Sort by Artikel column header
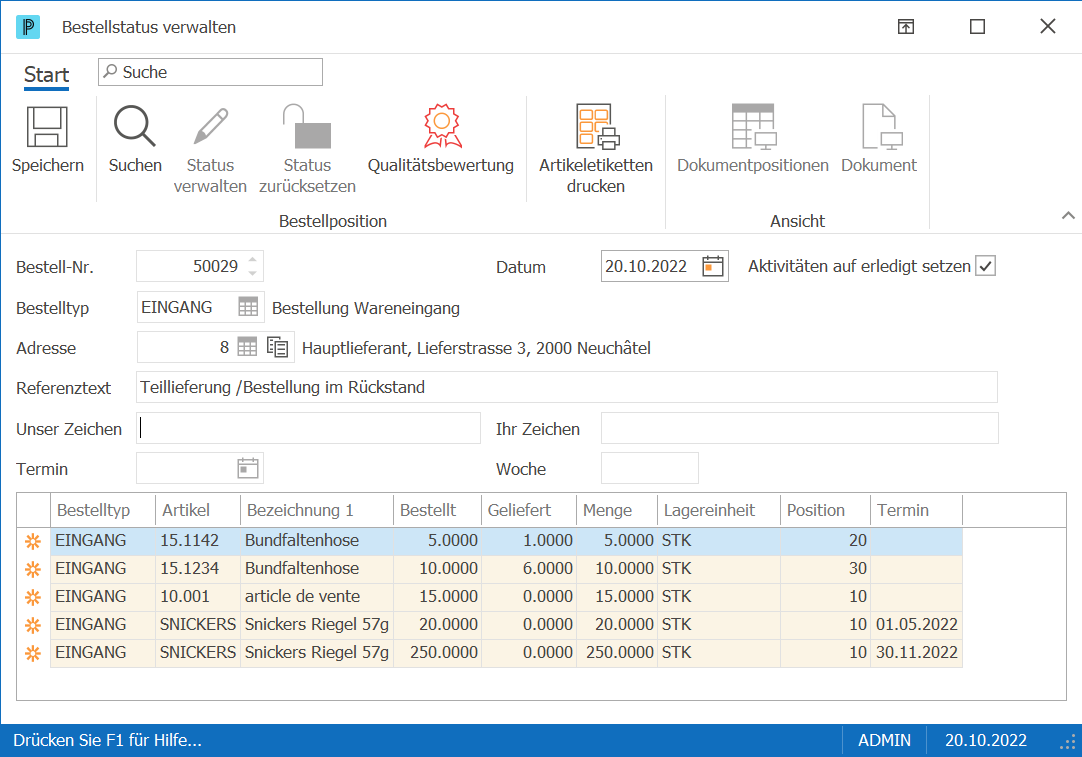This screenshot has width=1082, height=757. point(198,511)
